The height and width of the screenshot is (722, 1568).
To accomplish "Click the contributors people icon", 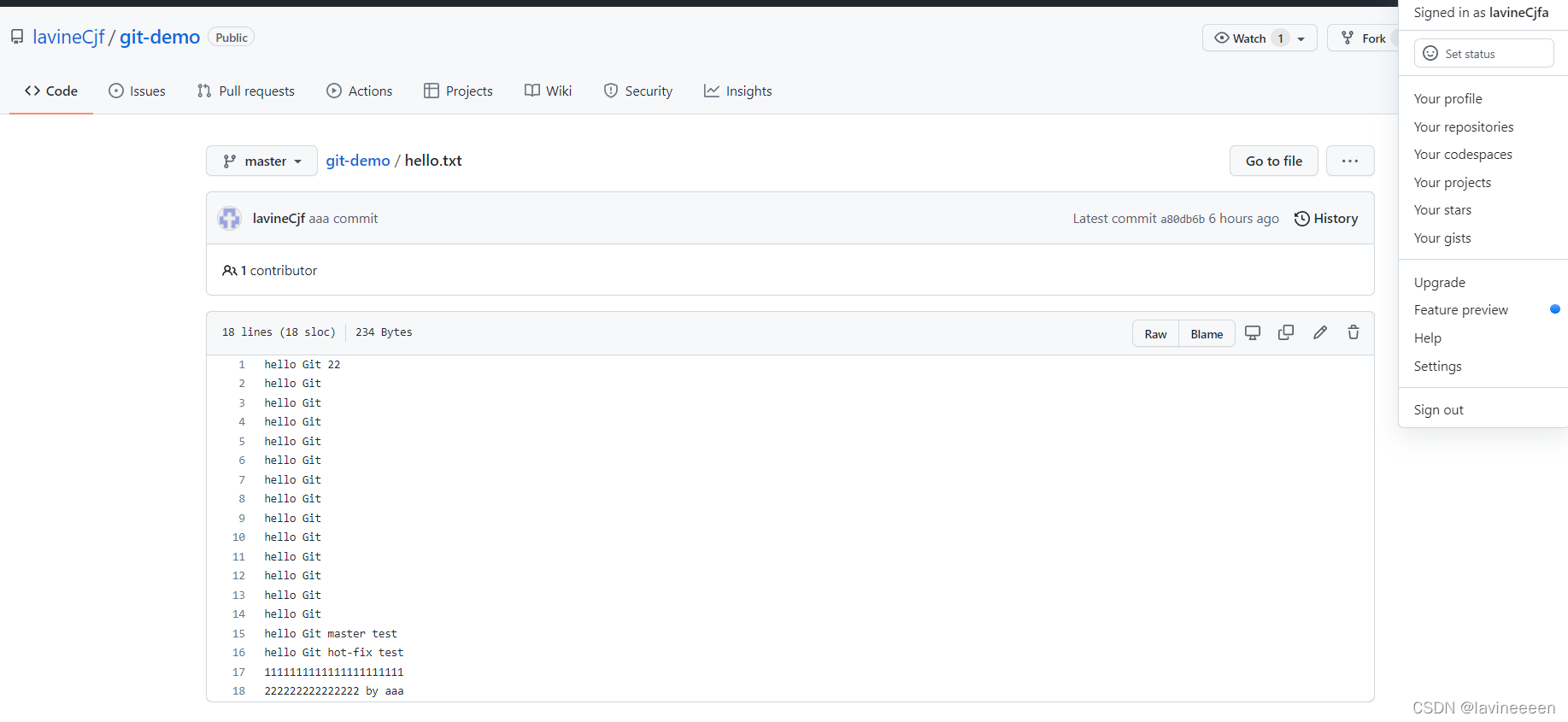I will tap(229, 271).
